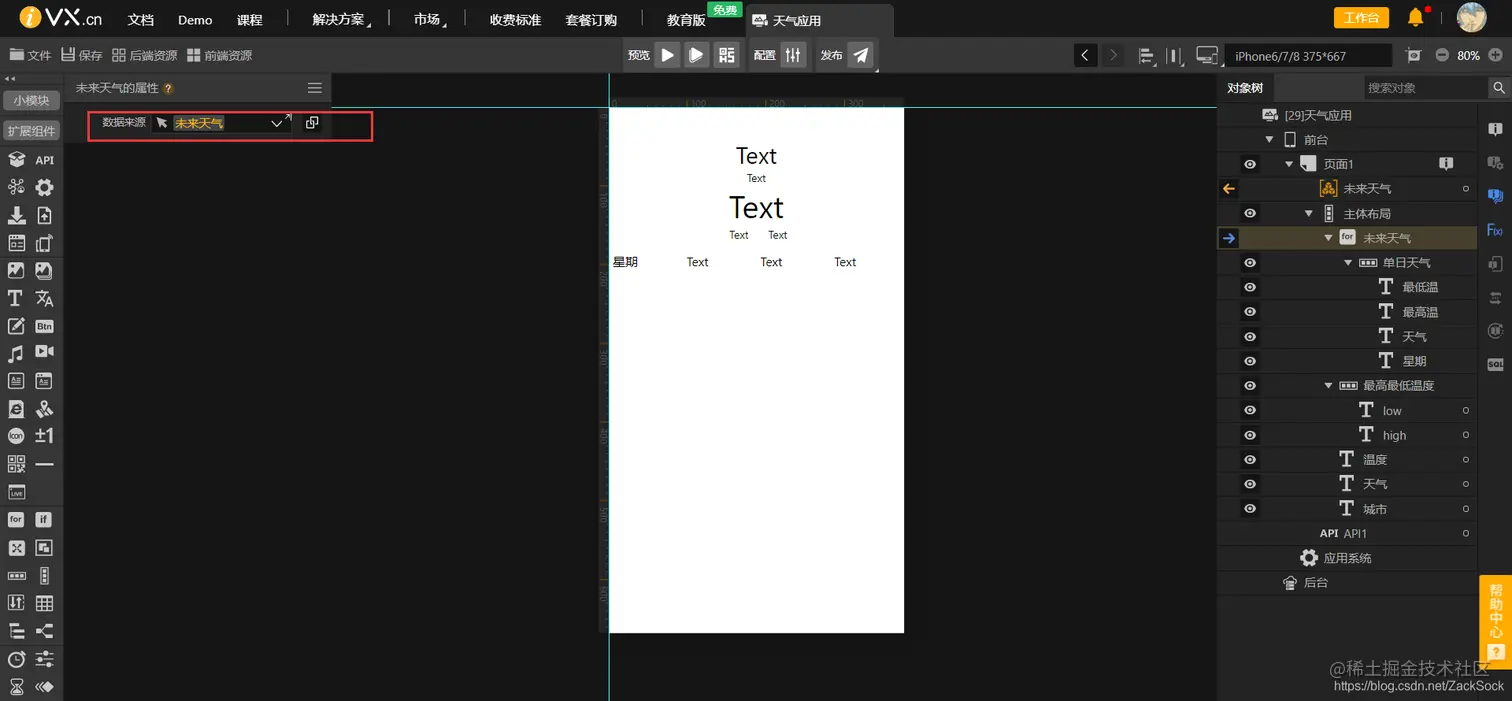Select the API component icon in the left toolbox
1512x701 pixels.
44,160
